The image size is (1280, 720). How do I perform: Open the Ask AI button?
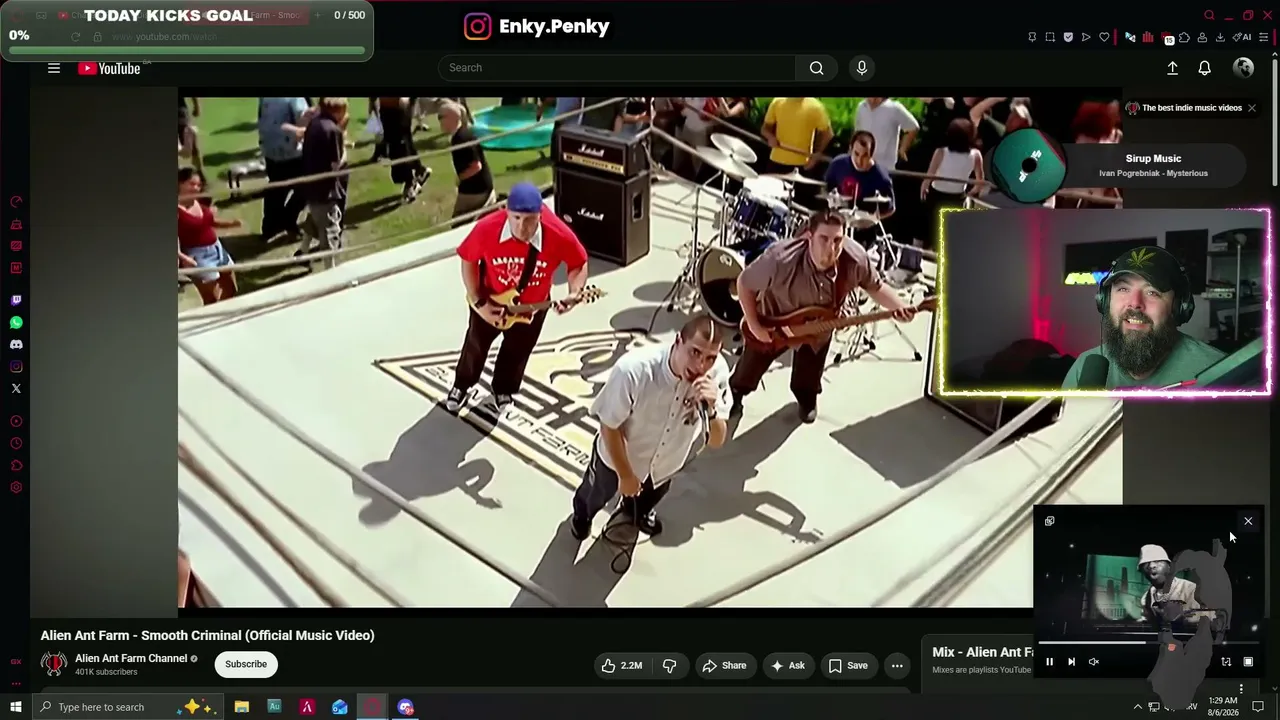[x=788, y=666]
